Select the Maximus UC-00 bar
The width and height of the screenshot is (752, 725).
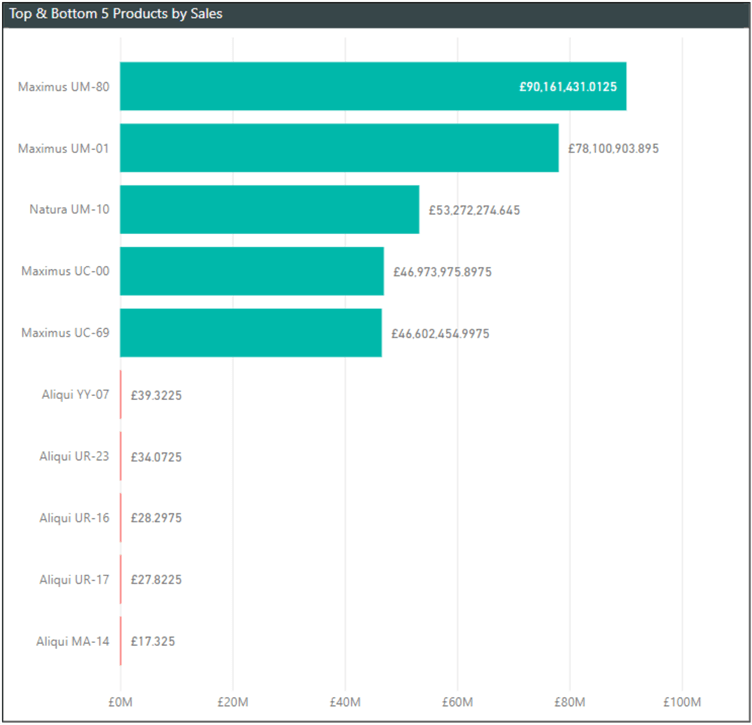click(x=252, y=271)
